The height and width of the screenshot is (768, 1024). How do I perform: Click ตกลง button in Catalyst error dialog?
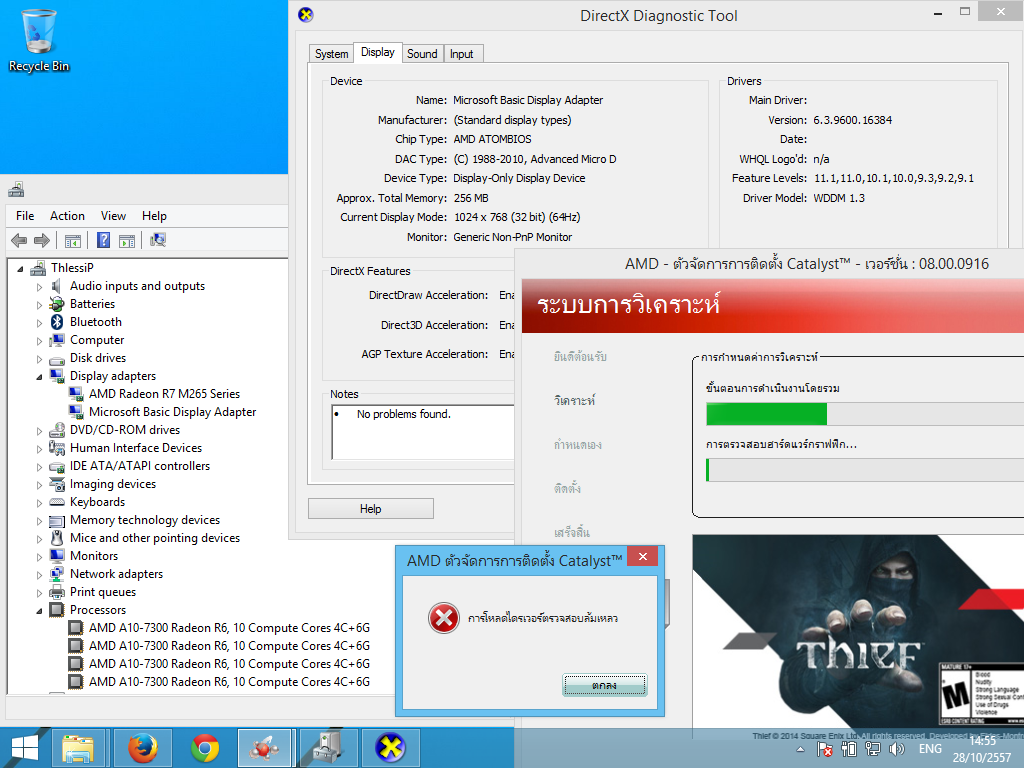coord(605,685)
